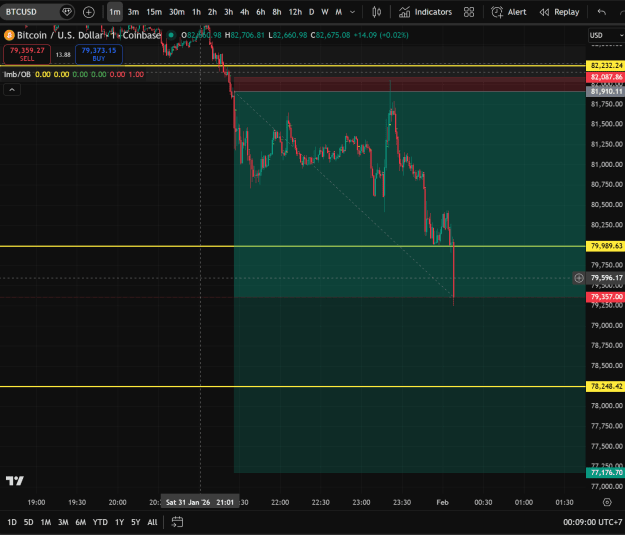Screen dimensions: 625x535
Task: Set date range to 3M
Action: point(63,522)
